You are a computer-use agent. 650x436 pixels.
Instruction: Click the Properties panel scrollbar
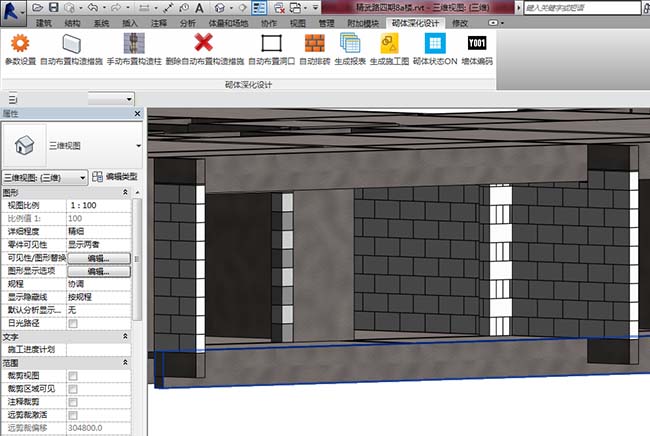137,259
